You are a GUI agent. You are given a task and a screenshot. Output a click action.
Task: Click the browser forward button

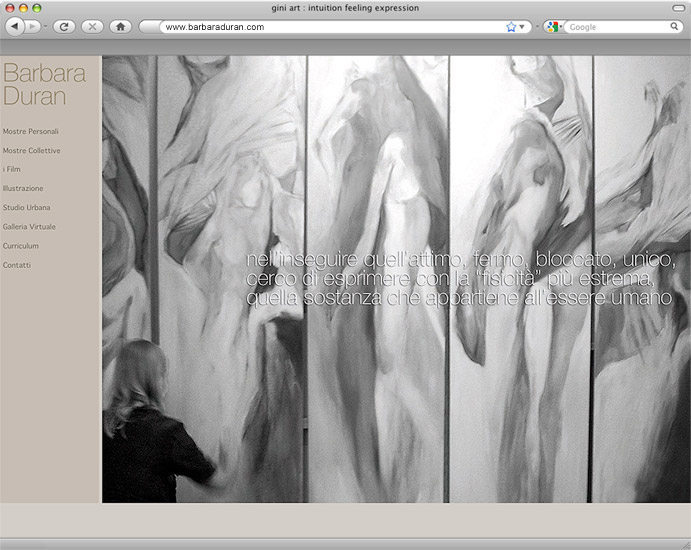tap(34, 27)
